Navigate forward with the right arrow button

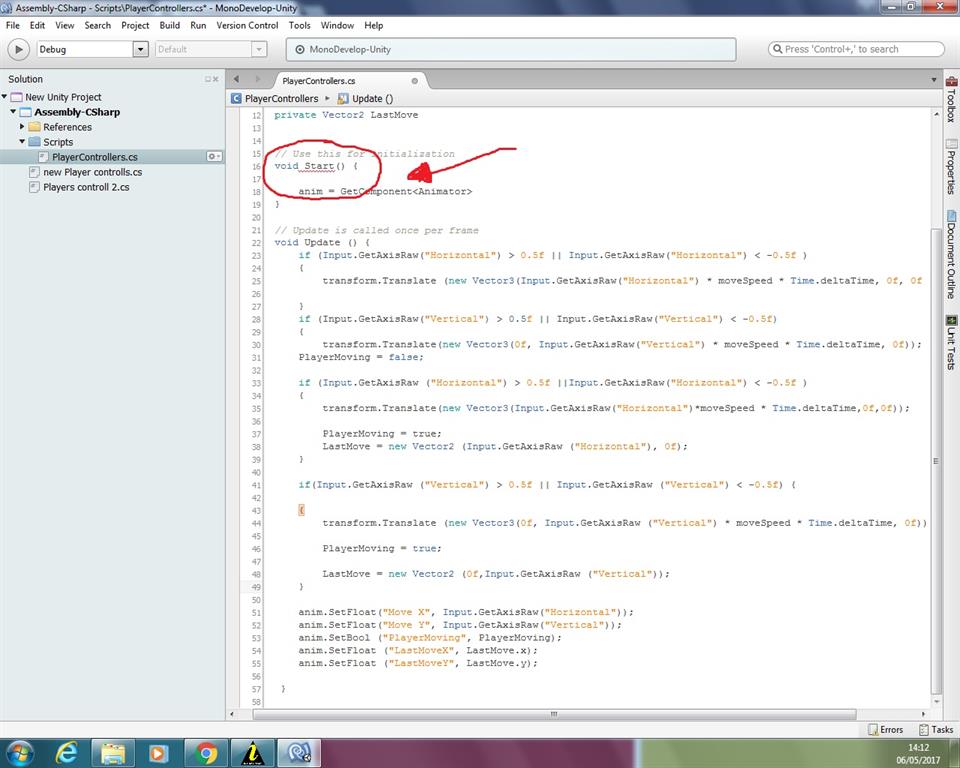(258, 79)
